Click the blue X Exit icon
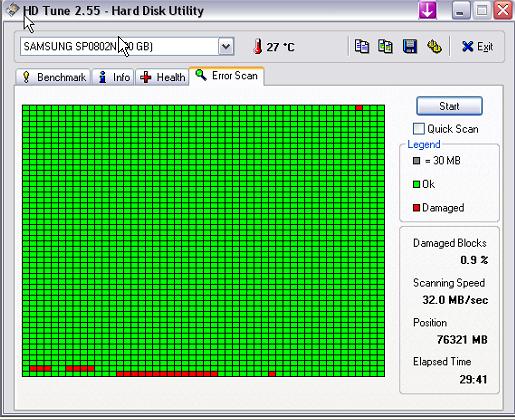The width and height of the screenshot is (515, 420). point(467,47)
